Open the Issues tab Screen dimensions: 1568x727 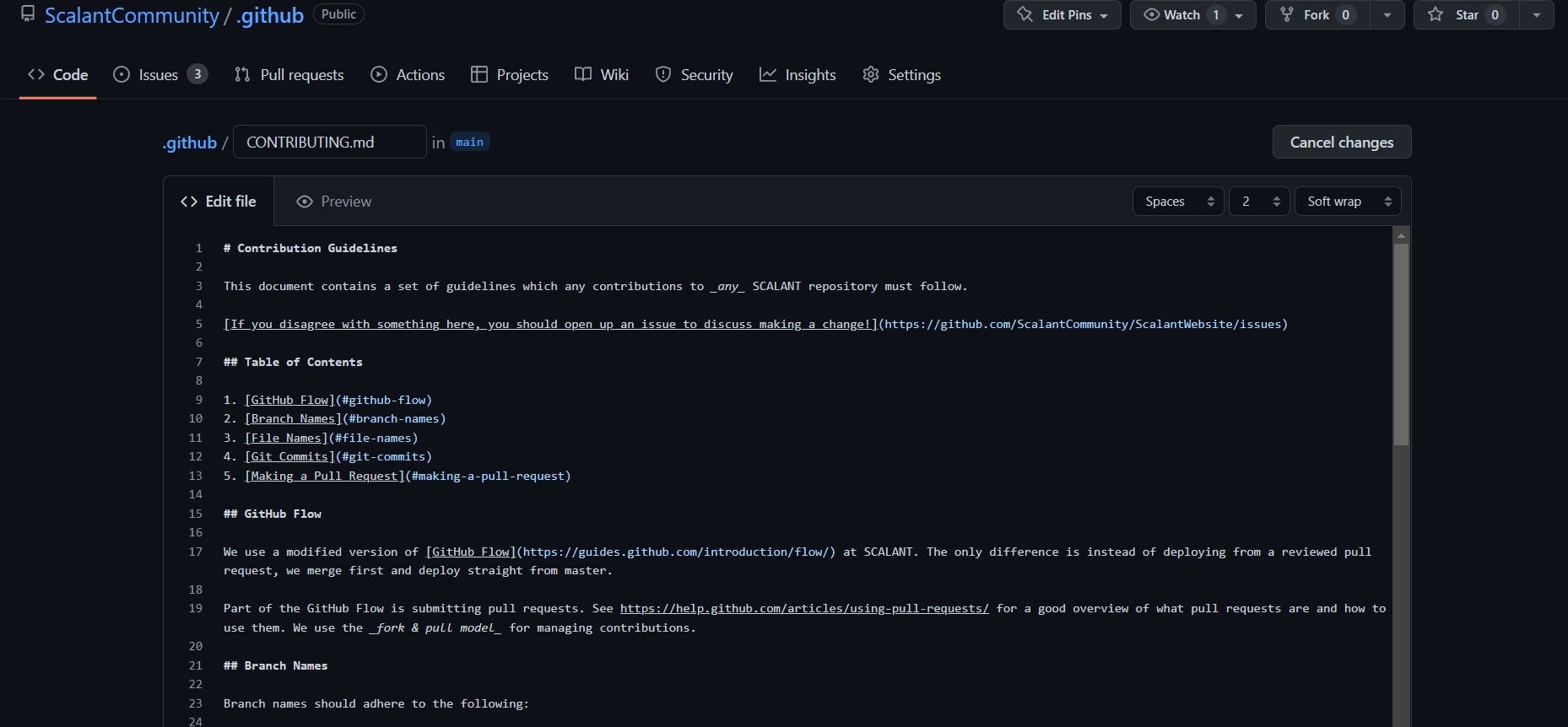[160, 74]
